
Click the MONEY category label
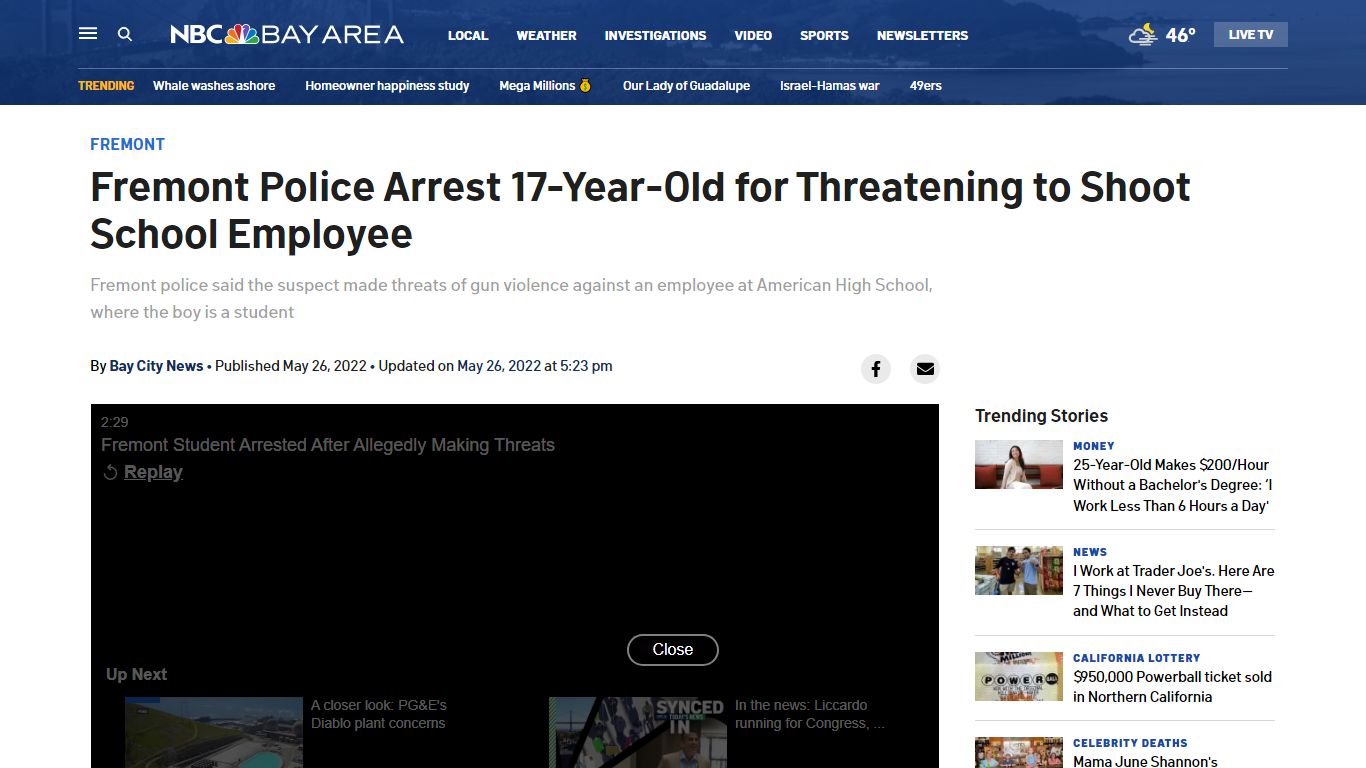click(x=1093, y=446)
